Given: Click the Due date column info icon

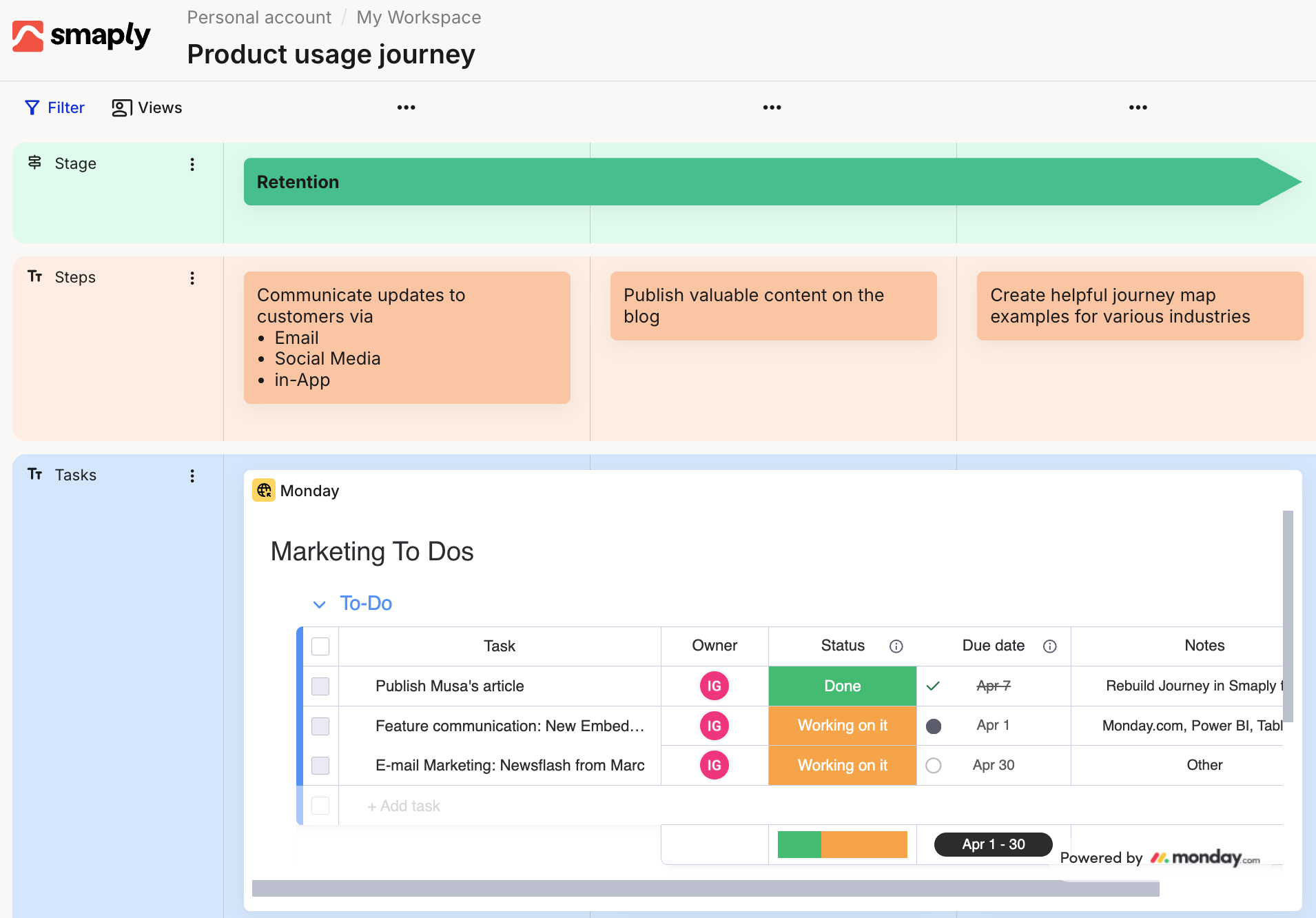Looking at the screenshot, I should (x=1049, y=646).
